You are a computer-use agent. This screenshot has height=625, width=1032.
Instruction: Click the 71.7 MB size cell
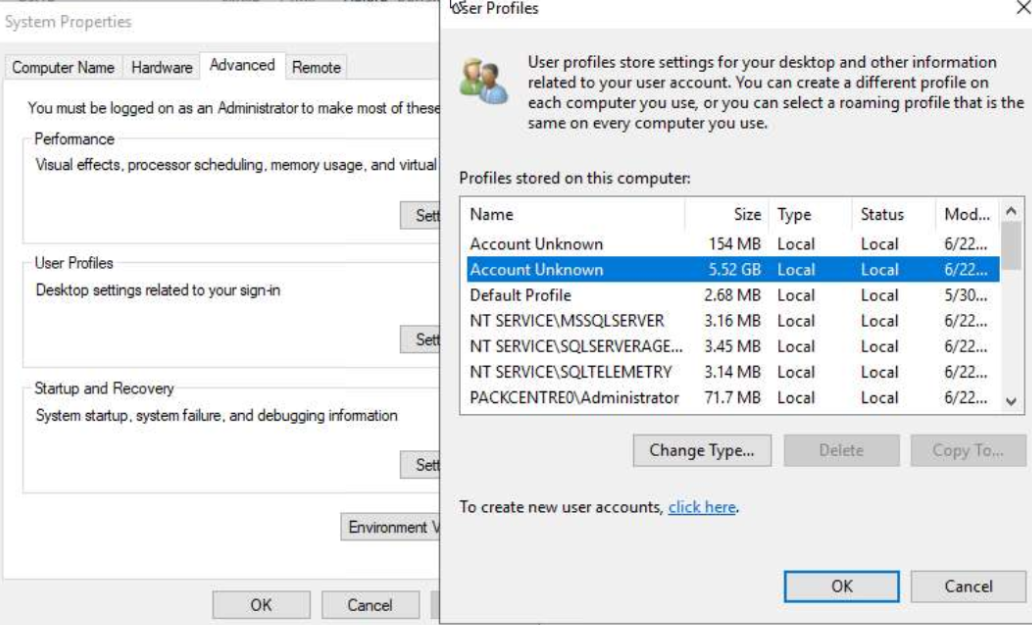(732, 398)
